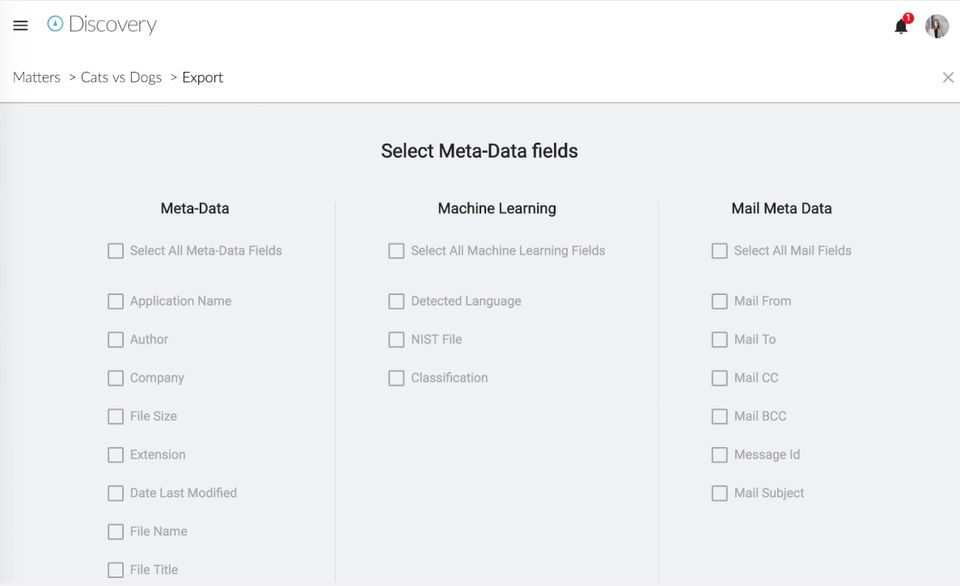This screenshot has height=586, width=960.
Task: Toggle Date Last Modified checkbox
Action: (x=116, y=493)
